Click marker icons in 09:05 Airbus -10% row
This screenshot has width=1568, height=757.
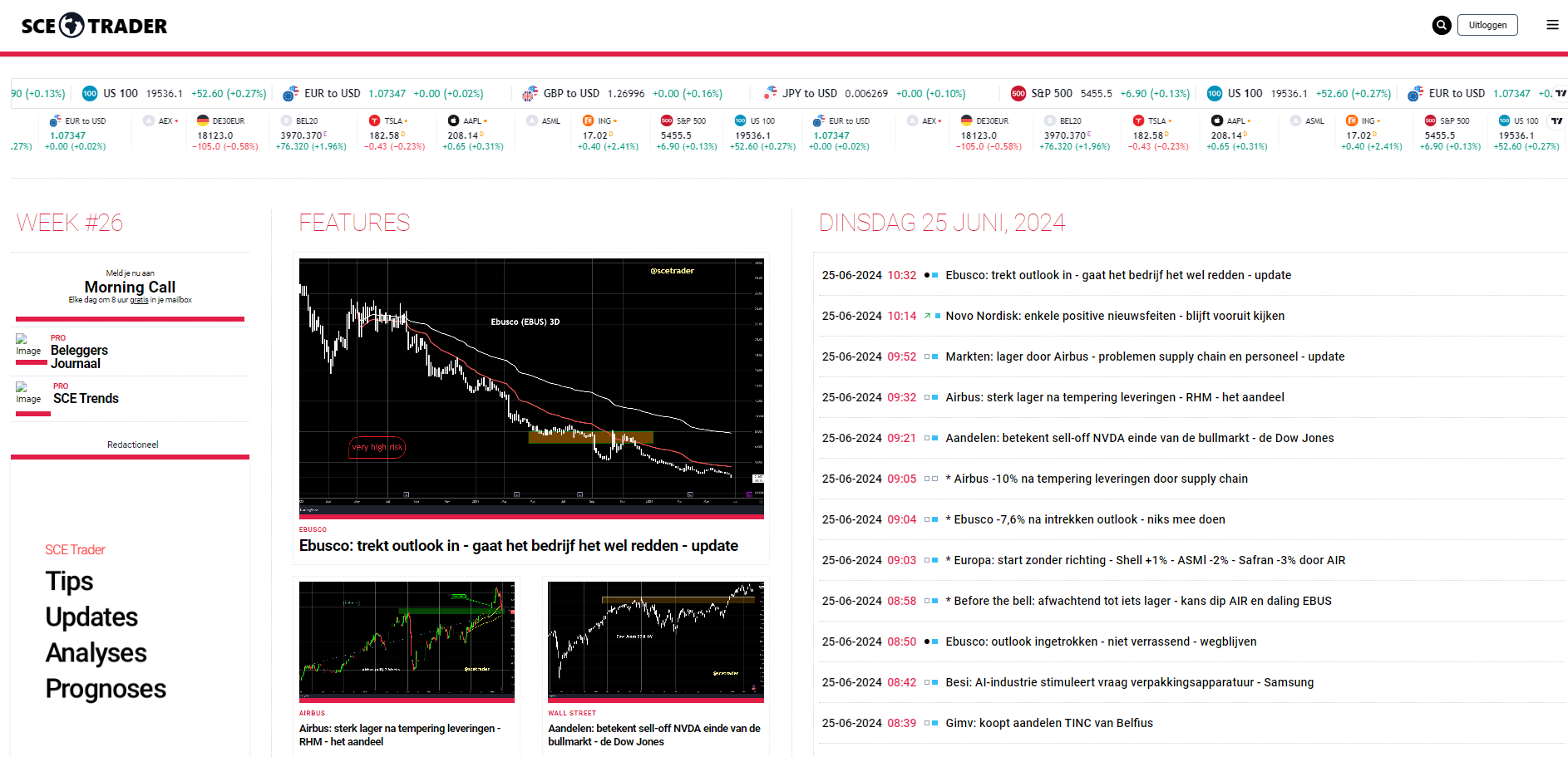(931, 479)
